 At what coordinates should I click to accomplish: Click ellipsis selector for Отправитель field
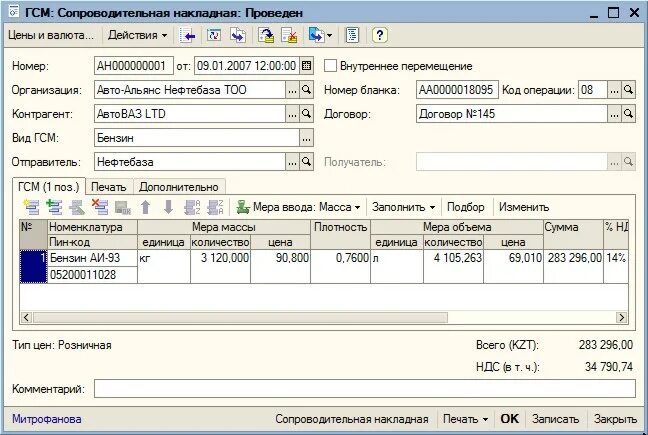point(292,162)
